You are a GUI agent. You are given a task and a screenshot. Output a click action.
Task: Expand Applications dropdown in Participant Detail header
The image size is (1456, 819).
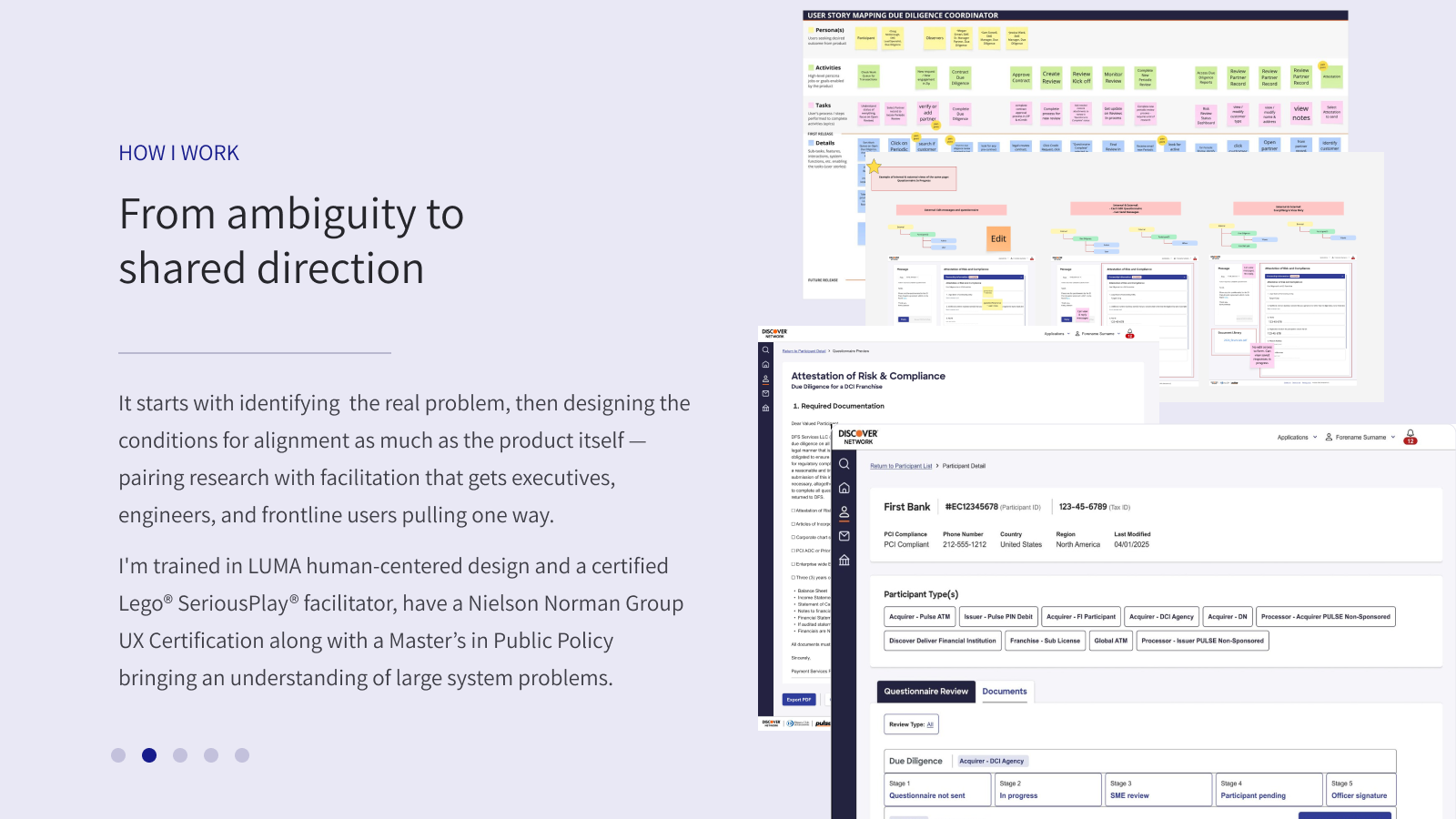click(x=1297, y=437)
